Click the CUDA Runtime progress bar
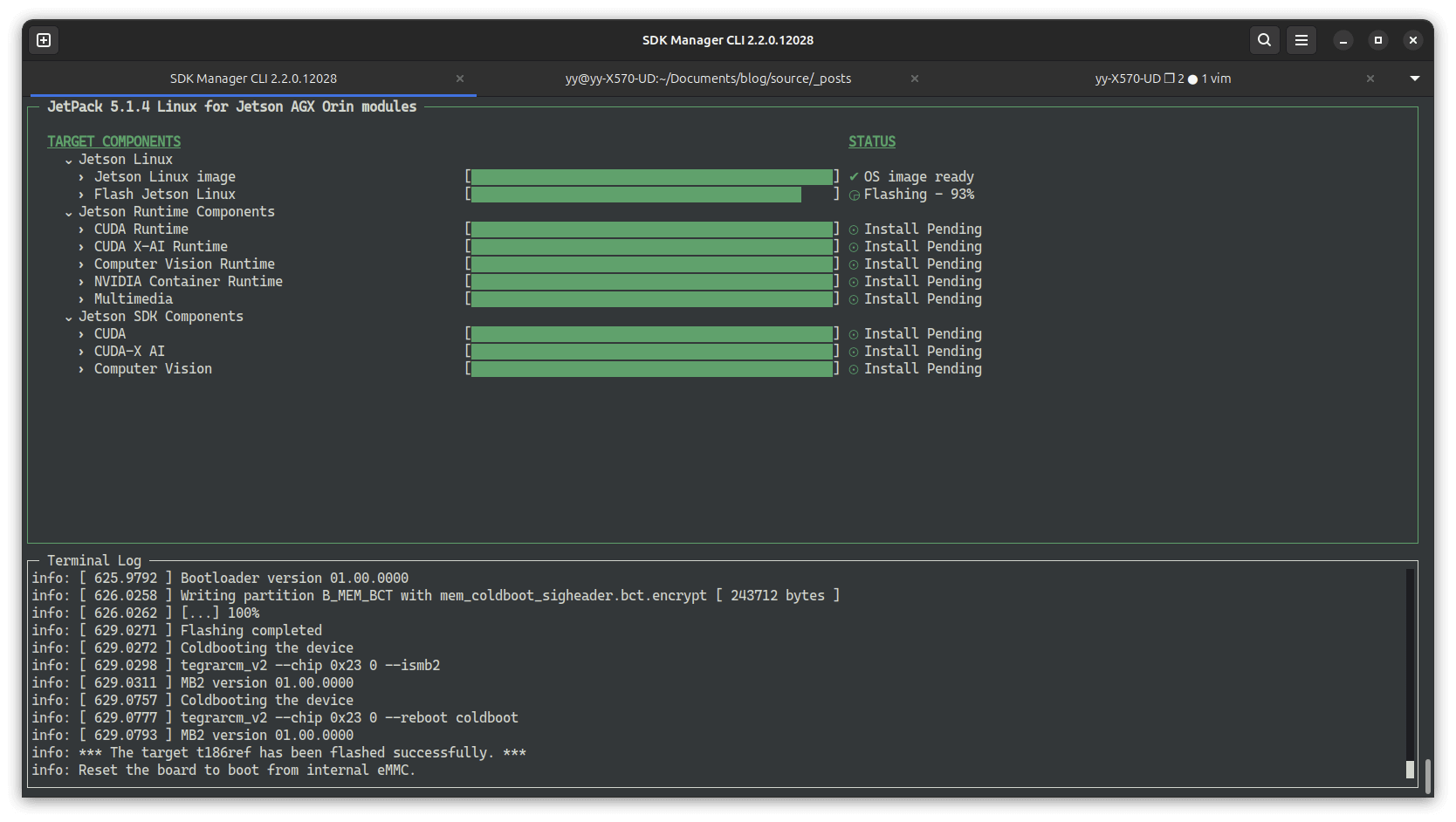Image resolution: width=1456 pixels, height=822 pixels. (x=652, y=229)
